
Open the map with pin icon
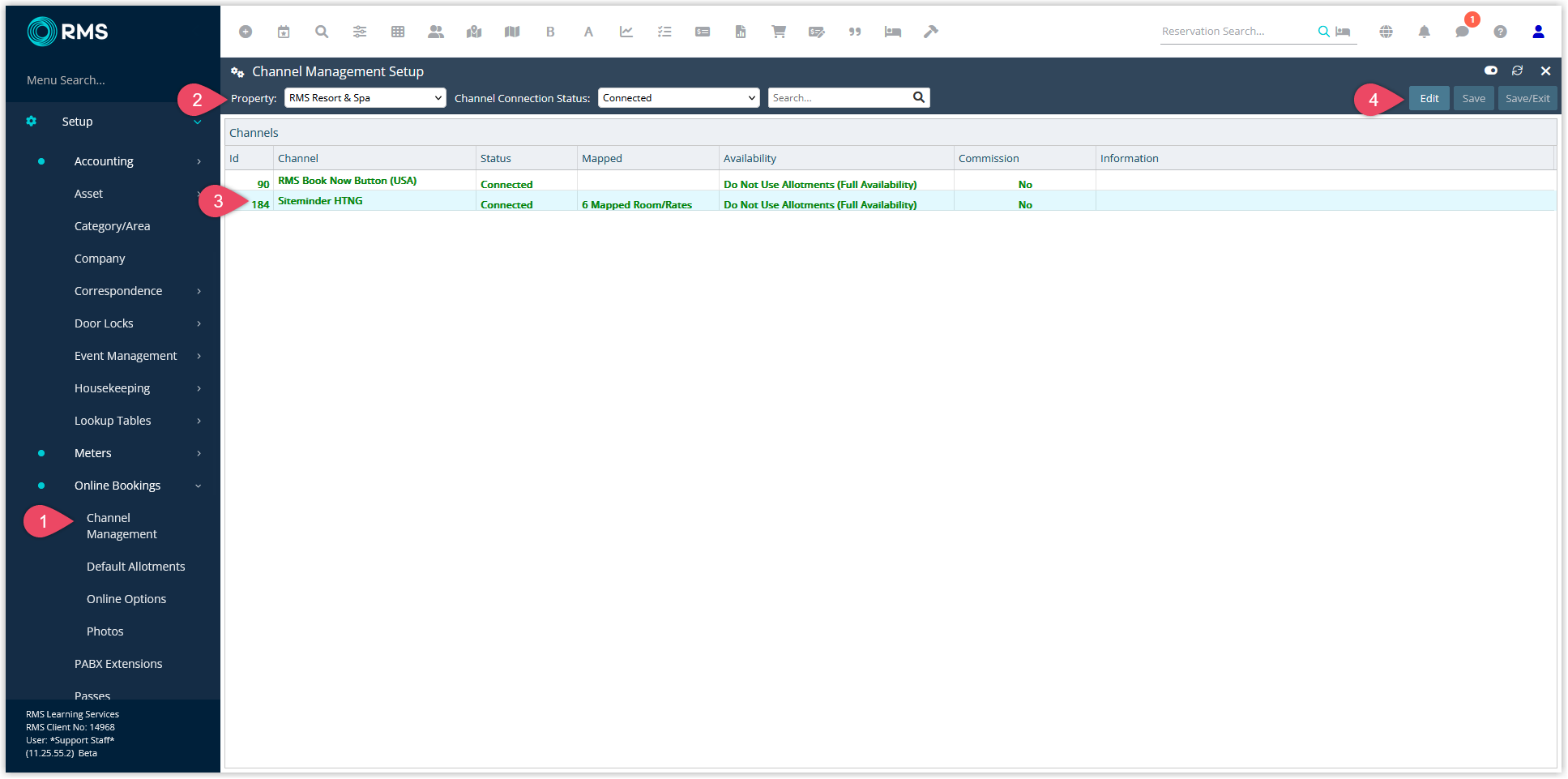[x=474, y=32]
